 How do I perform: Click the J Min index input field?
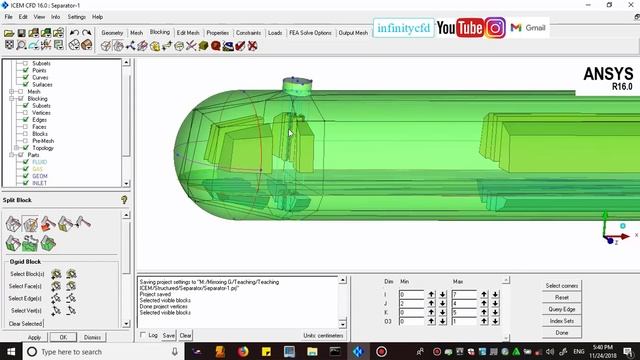pos(411,303)
